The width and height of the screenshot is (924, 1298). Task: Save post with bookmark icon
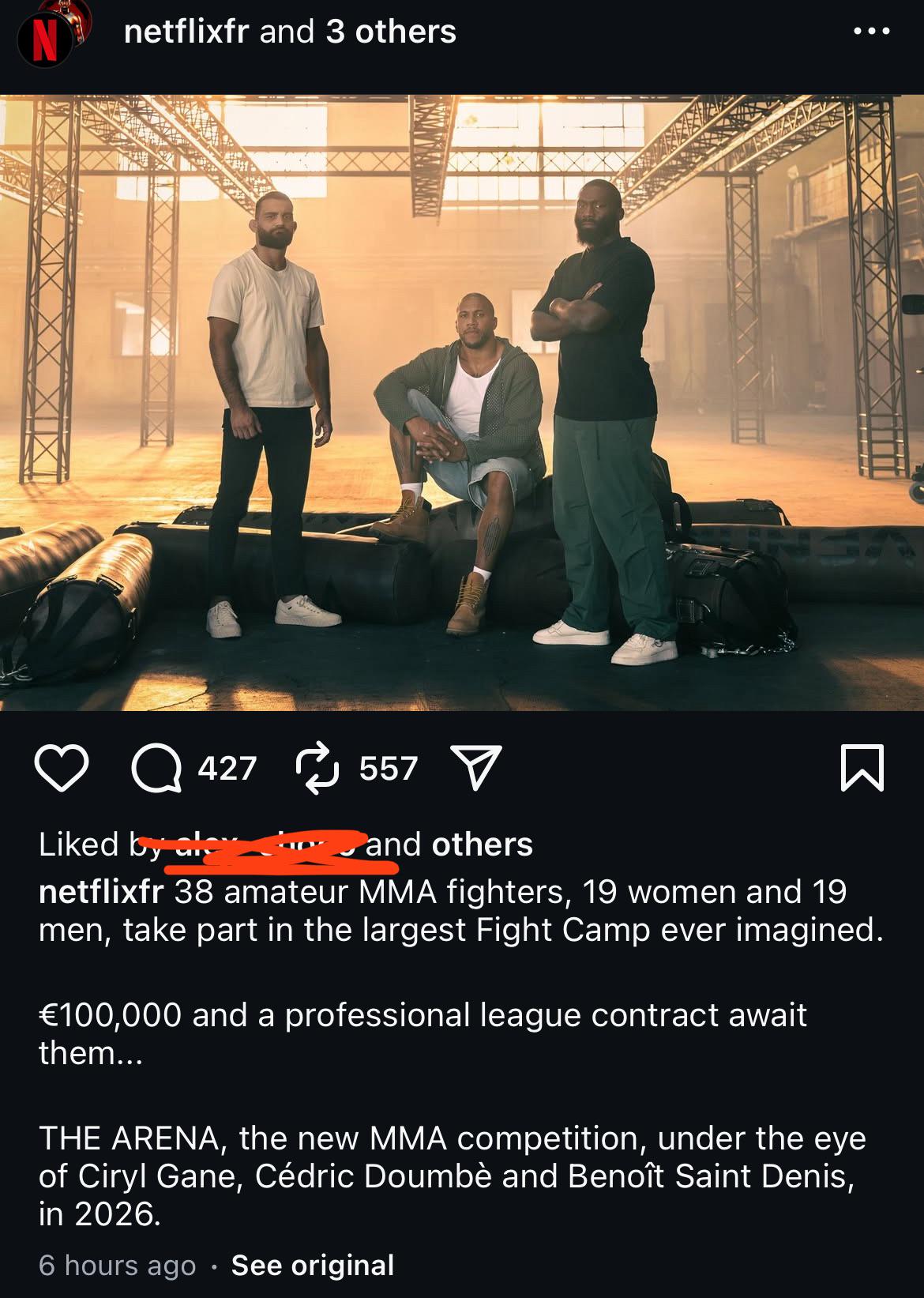[862, 767]
